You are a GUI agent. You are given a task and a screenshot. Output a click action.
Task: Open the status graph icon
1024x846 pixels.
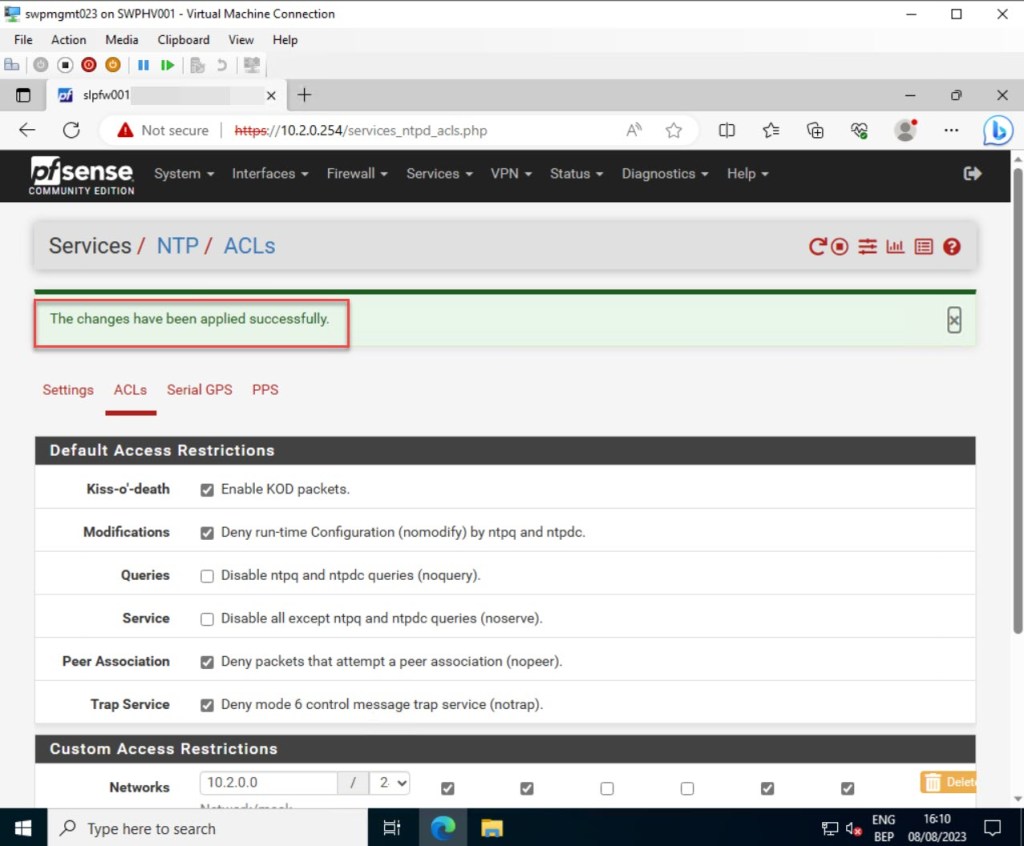(x=895, y=246)
